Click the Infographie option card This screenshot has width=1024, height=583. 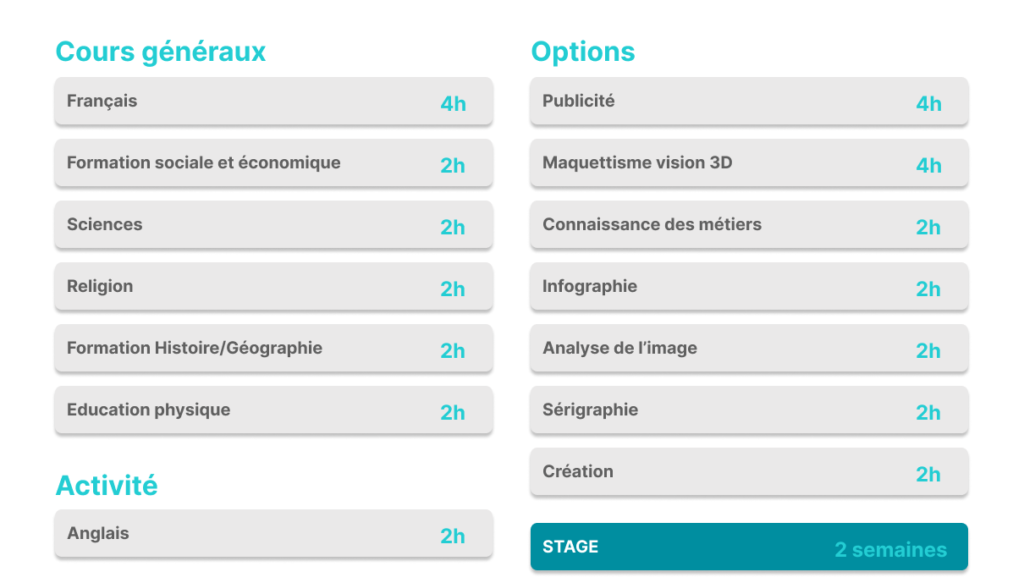coord(749,287)
